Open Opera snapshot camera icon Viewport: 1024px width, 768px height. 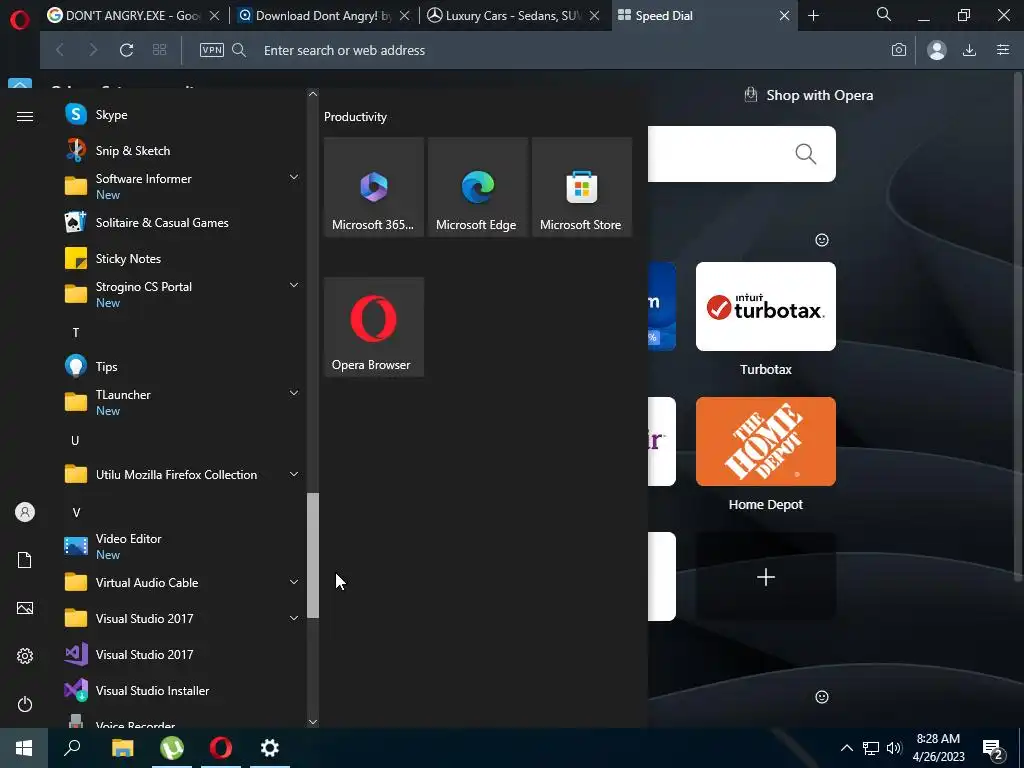pyautogui.click(x=899, y=50)
